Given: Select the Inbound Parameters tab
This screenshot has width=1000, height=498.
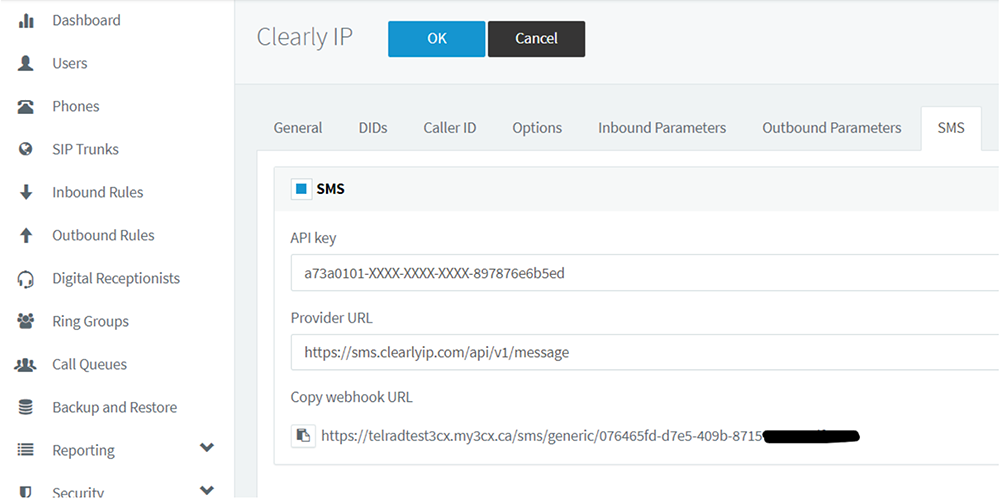Looking at the screenshot, I should click(662, 128).
